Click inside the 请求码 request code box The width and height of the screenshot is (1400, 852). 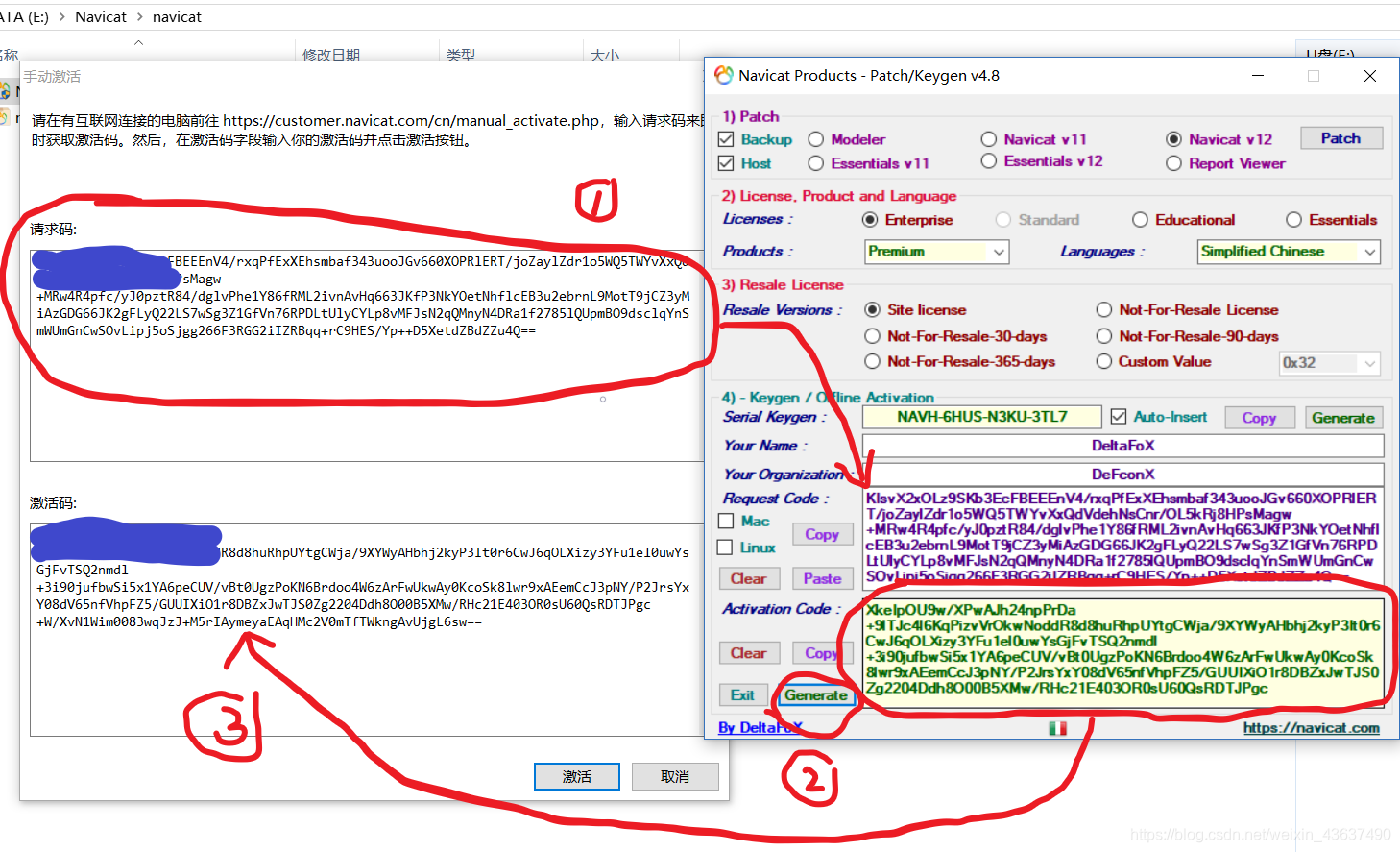(369, 355)
